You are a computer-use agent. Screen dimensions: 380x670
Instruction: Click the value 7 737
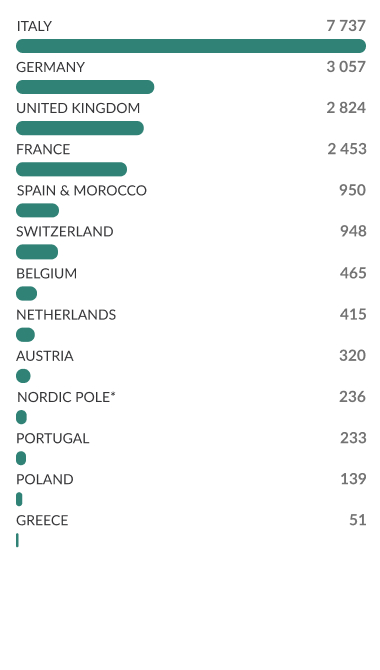pyautogui.click(x=346, y=26)
